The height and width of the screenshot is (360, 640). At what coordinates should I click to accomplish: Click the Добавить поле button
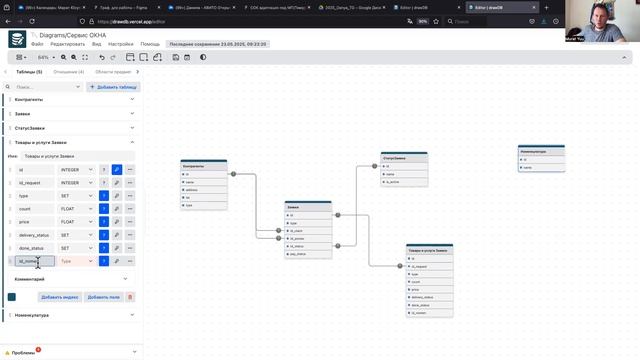click(x=103, y=297)
